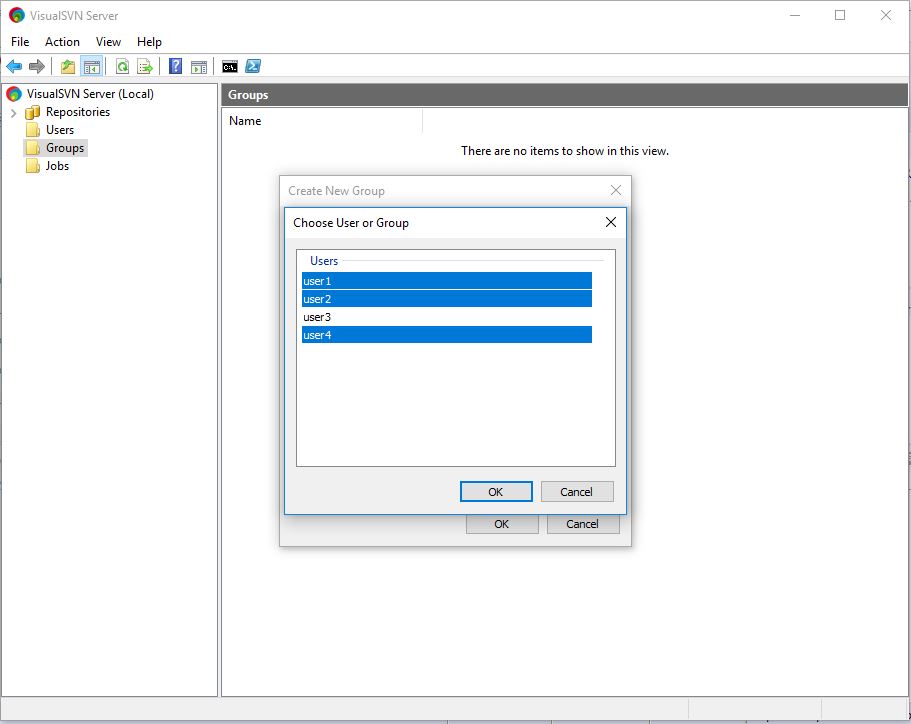Show the action pane via its toolbar icon
The height and width of the screenshot is (724, 911).
pos(198,66)
